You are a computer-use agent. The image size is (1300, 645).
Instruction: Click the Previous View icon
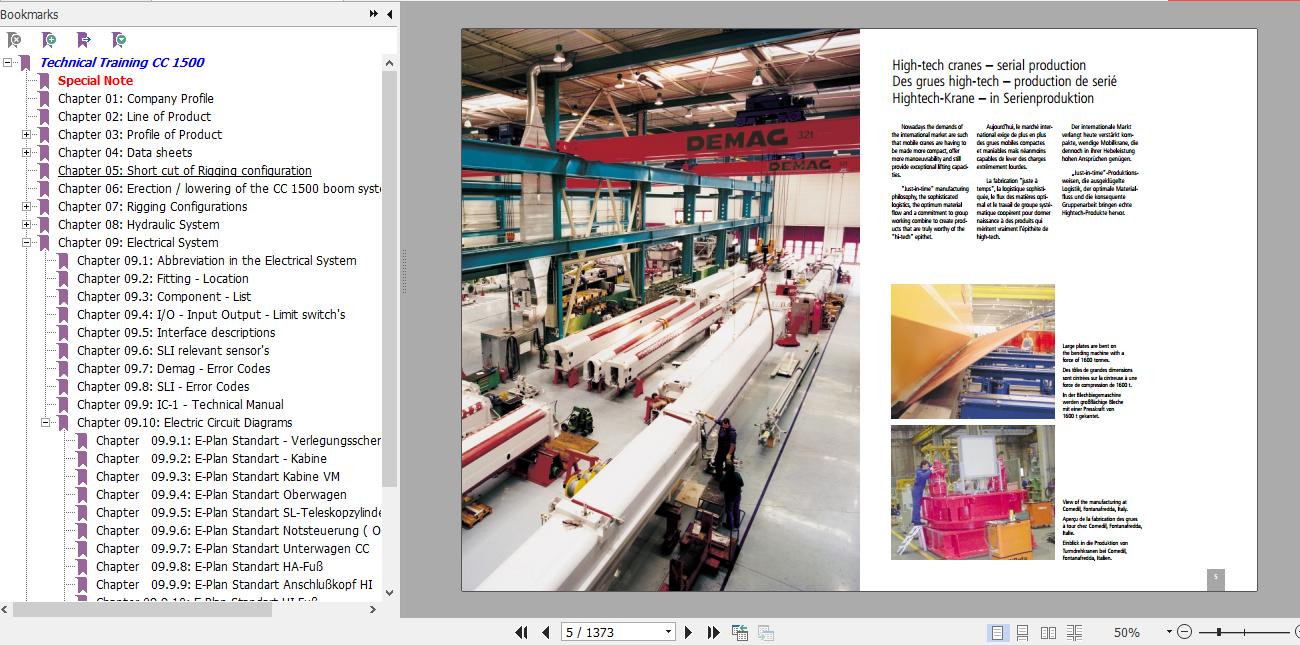738,632
